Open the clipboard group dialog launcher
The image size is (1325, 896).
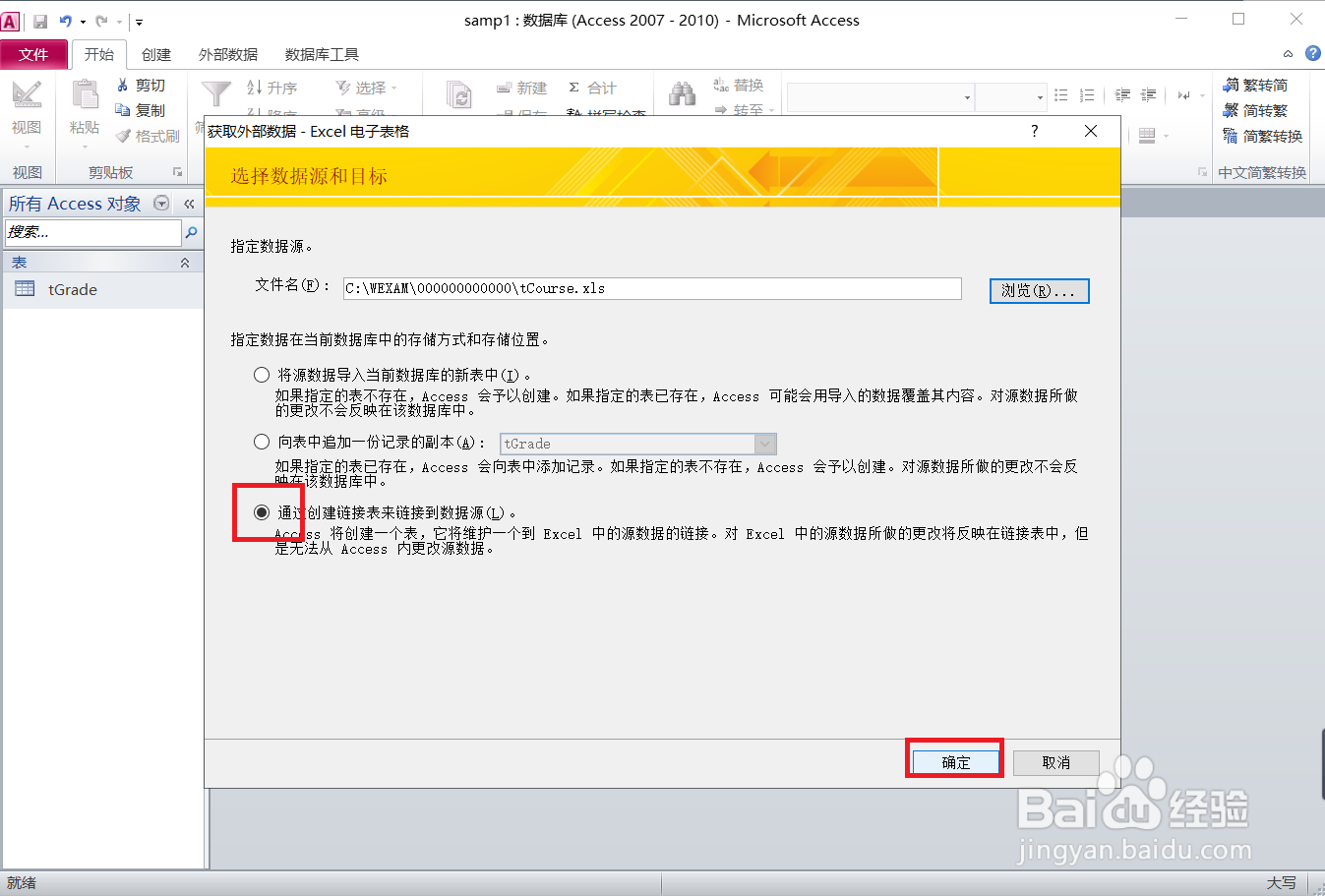click(178, 172)
